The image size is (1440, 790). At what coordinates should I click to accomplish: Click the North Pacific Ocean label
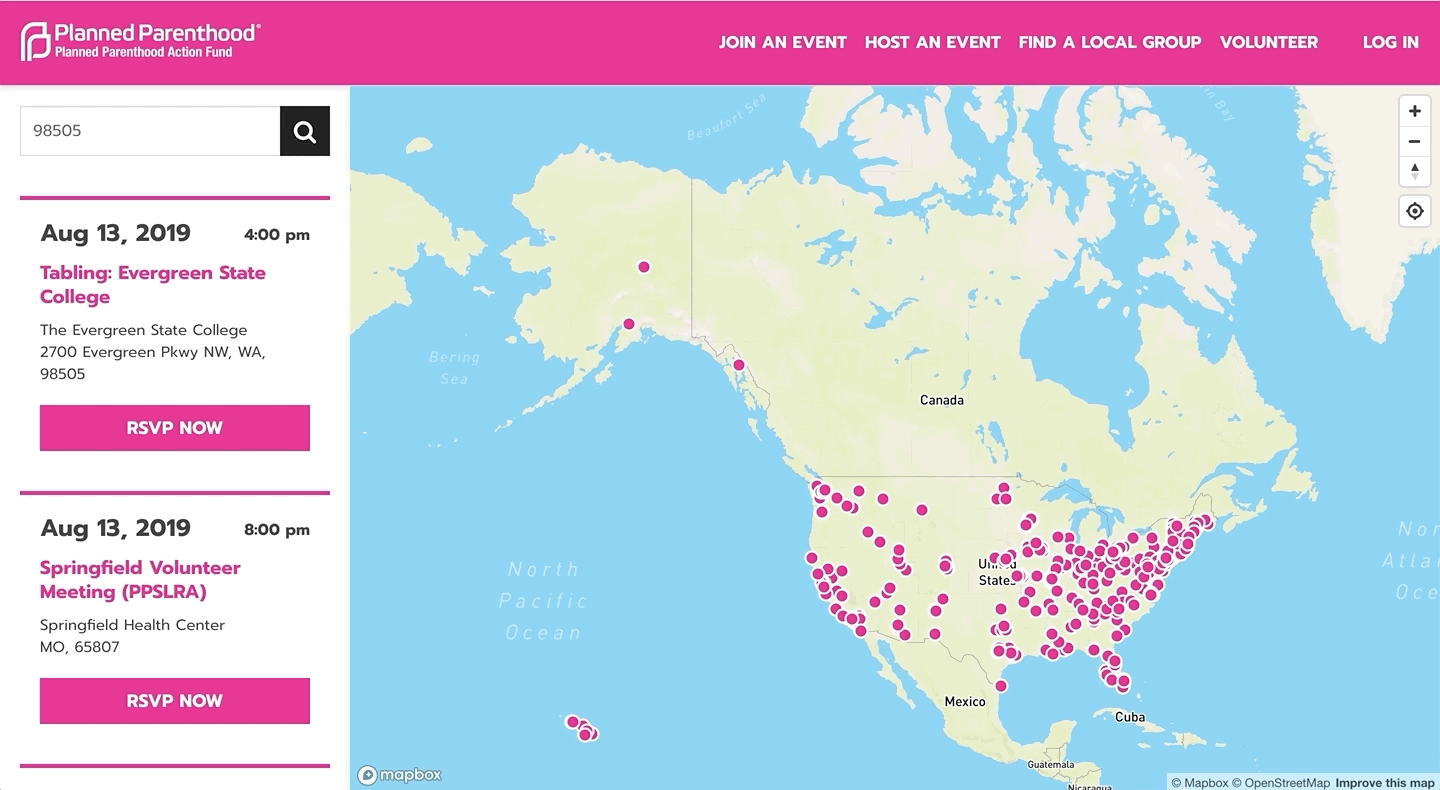[x=542, y=601]
